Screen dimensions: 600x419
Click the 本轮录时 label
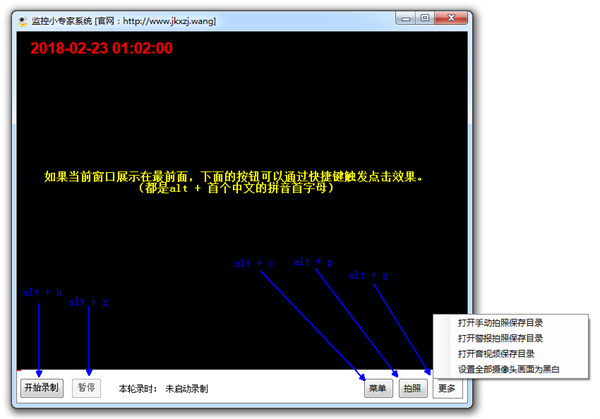pos(138,388)
